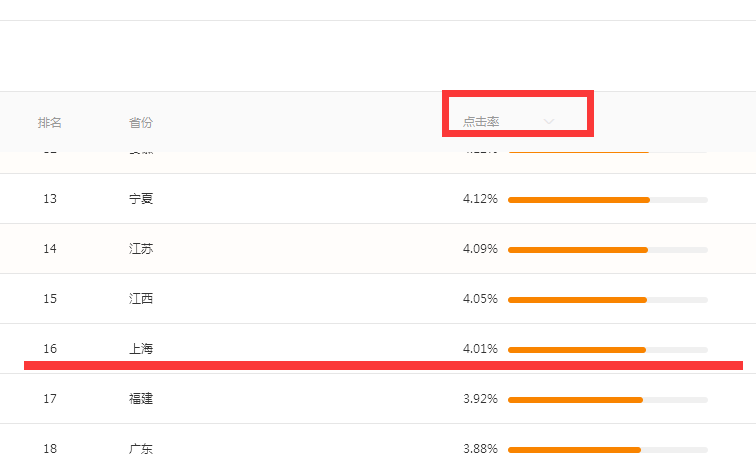Select the 宁夏 province row name

point(141,199)
